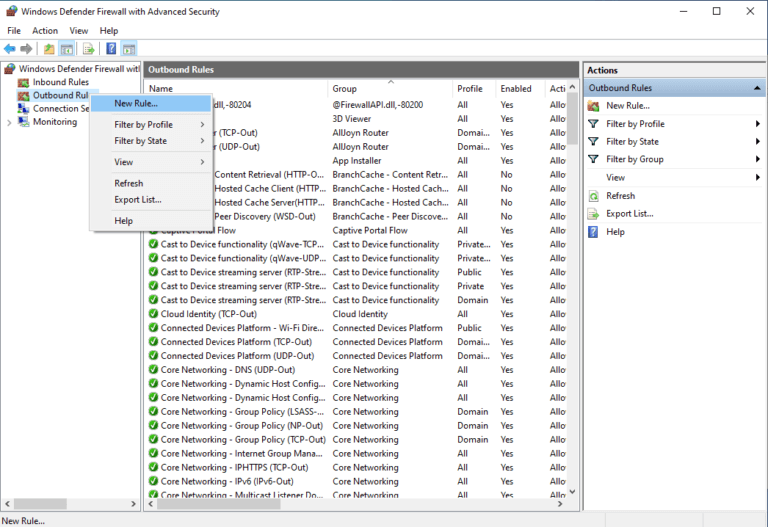Image resolution: width=768 pixels, height=527 pixels.
Task: Click the Back arrow toolbar icon
Action: 9,49
